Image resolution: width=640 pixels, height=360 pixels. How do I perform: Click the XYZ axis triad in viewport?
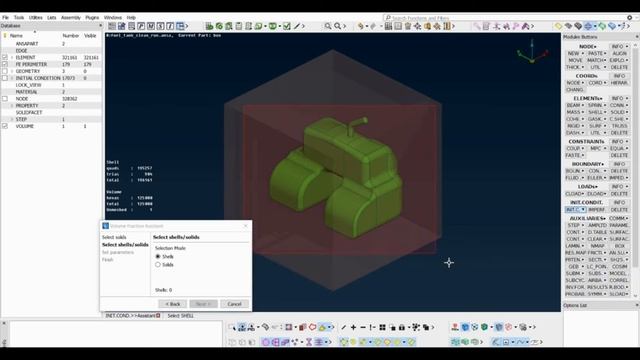(x=532, y=52)
